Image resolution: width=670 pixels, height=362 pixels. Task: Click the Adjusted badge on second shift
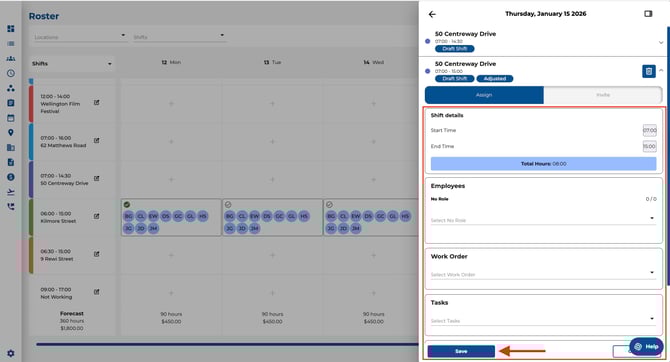495,79
